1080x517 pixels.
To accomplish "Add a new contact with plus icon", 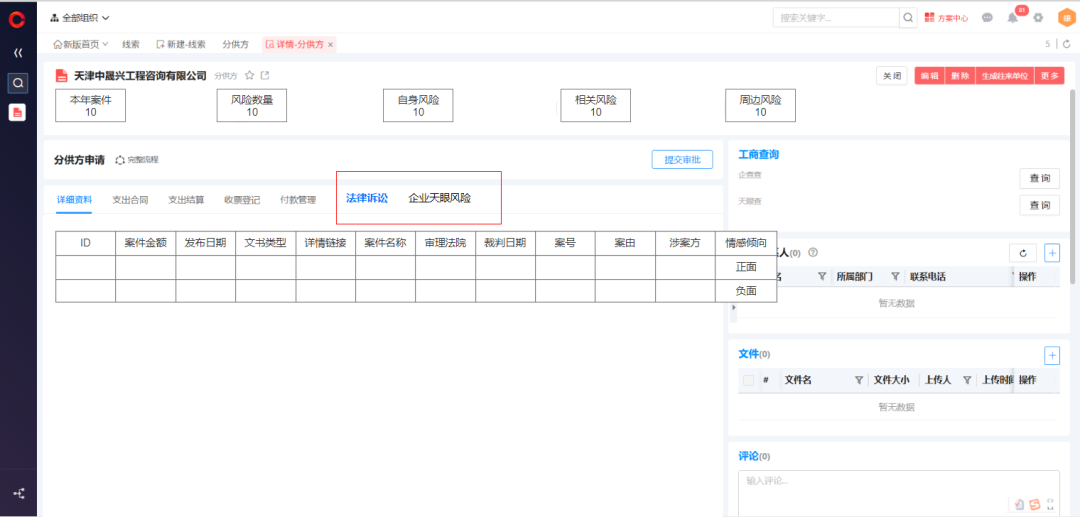I will click(1052, 253).
